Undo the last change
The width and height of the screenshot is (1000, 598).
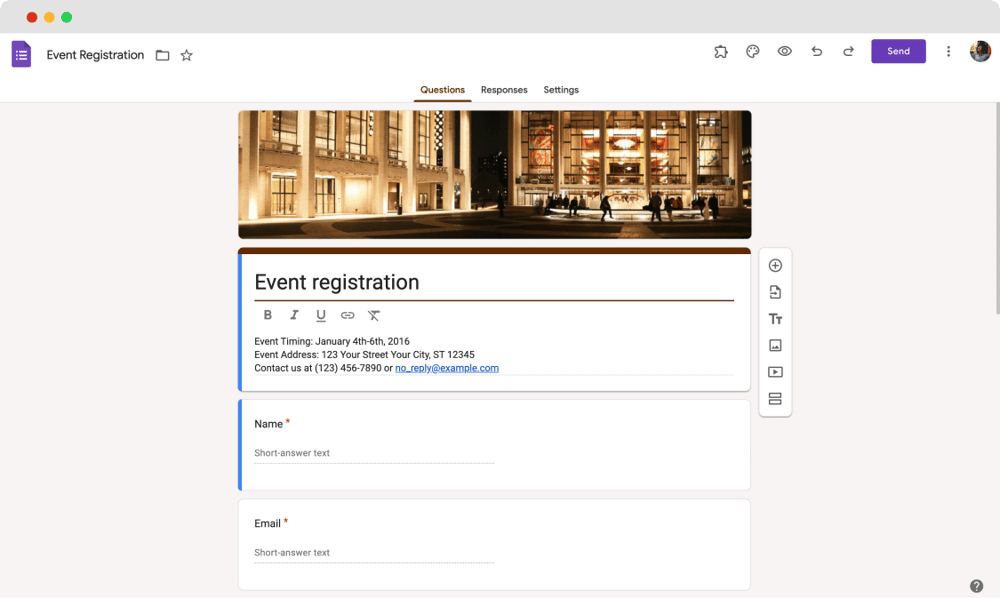click(x=816, y=51)
